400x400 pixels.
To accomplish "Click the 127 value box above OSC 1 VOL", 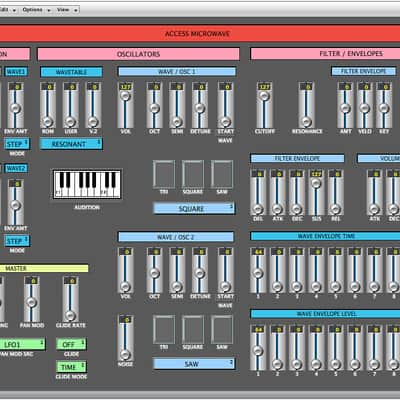I will click(125, 87).
